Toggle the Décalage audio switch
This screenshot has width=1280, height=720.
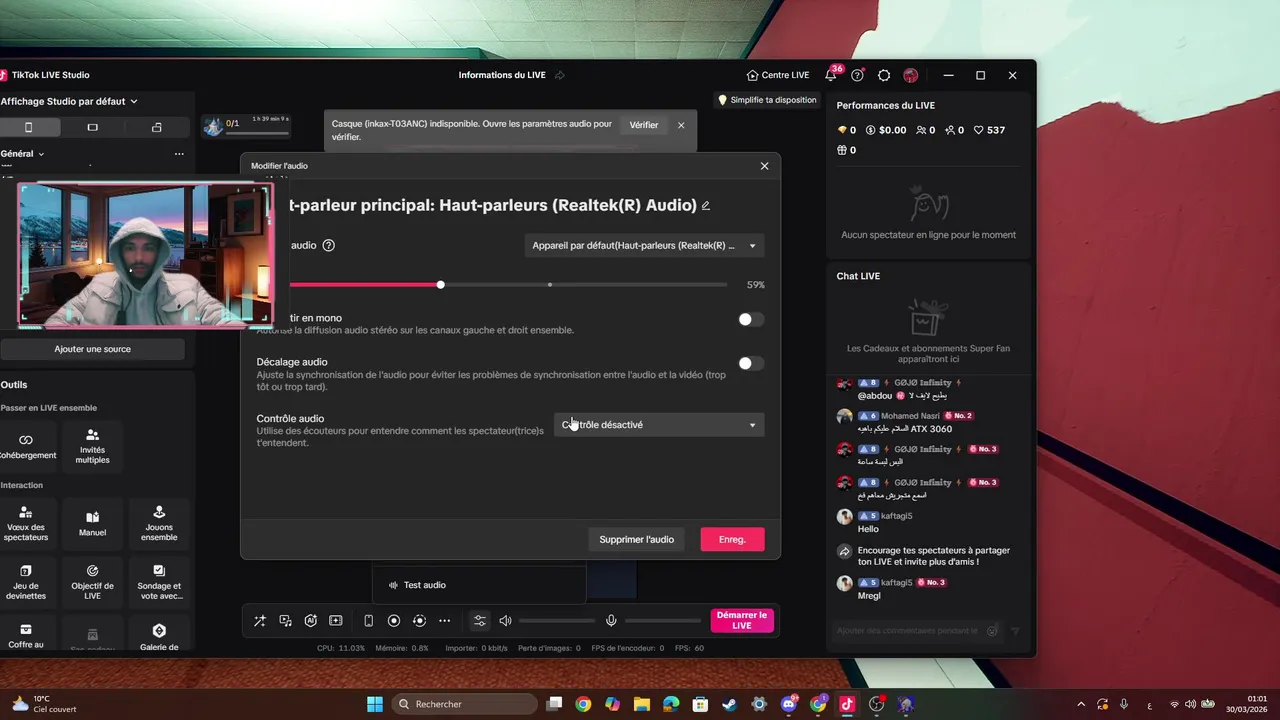point(750,364)
